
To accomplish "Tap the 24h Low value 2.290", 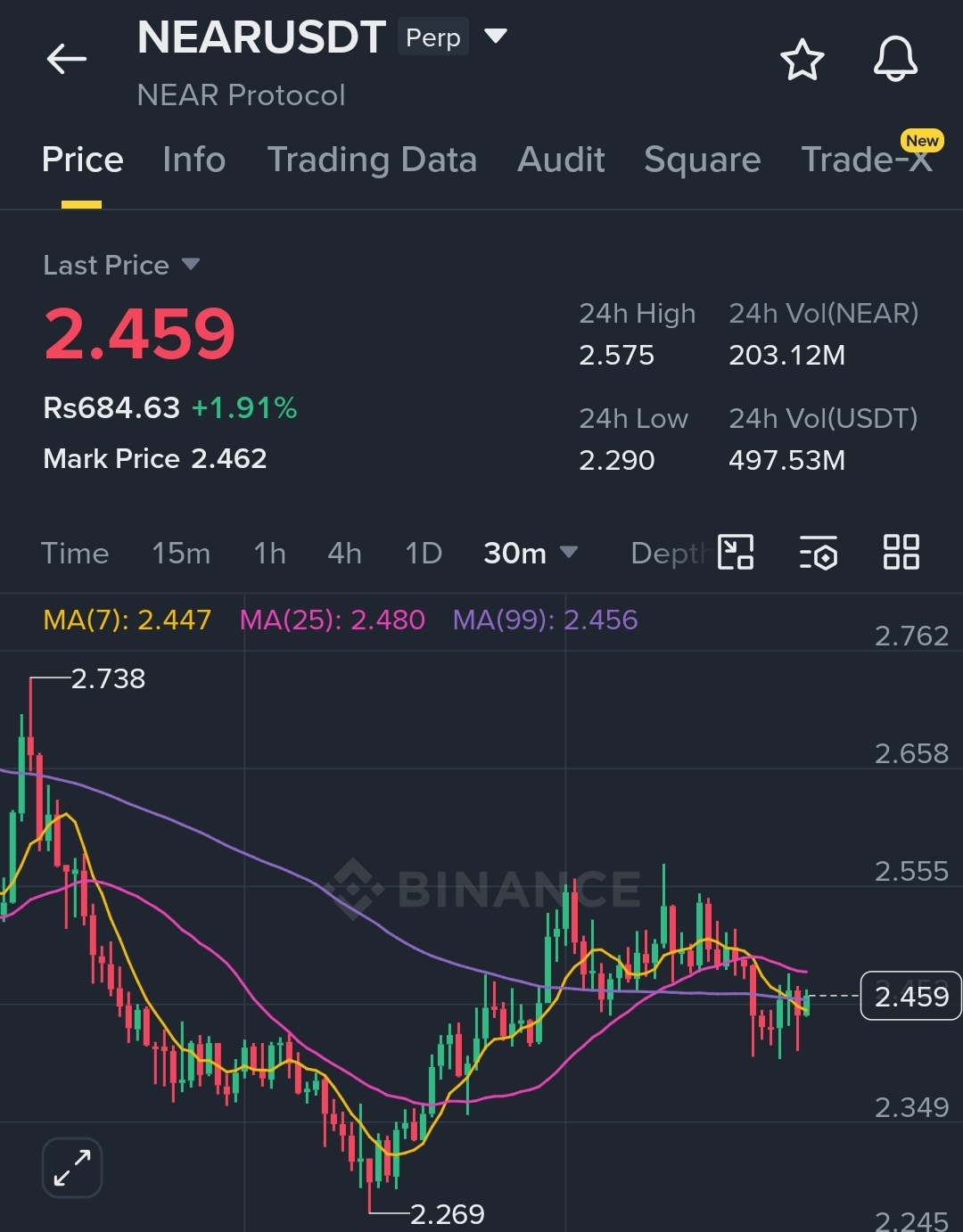I will click(617, 460).
